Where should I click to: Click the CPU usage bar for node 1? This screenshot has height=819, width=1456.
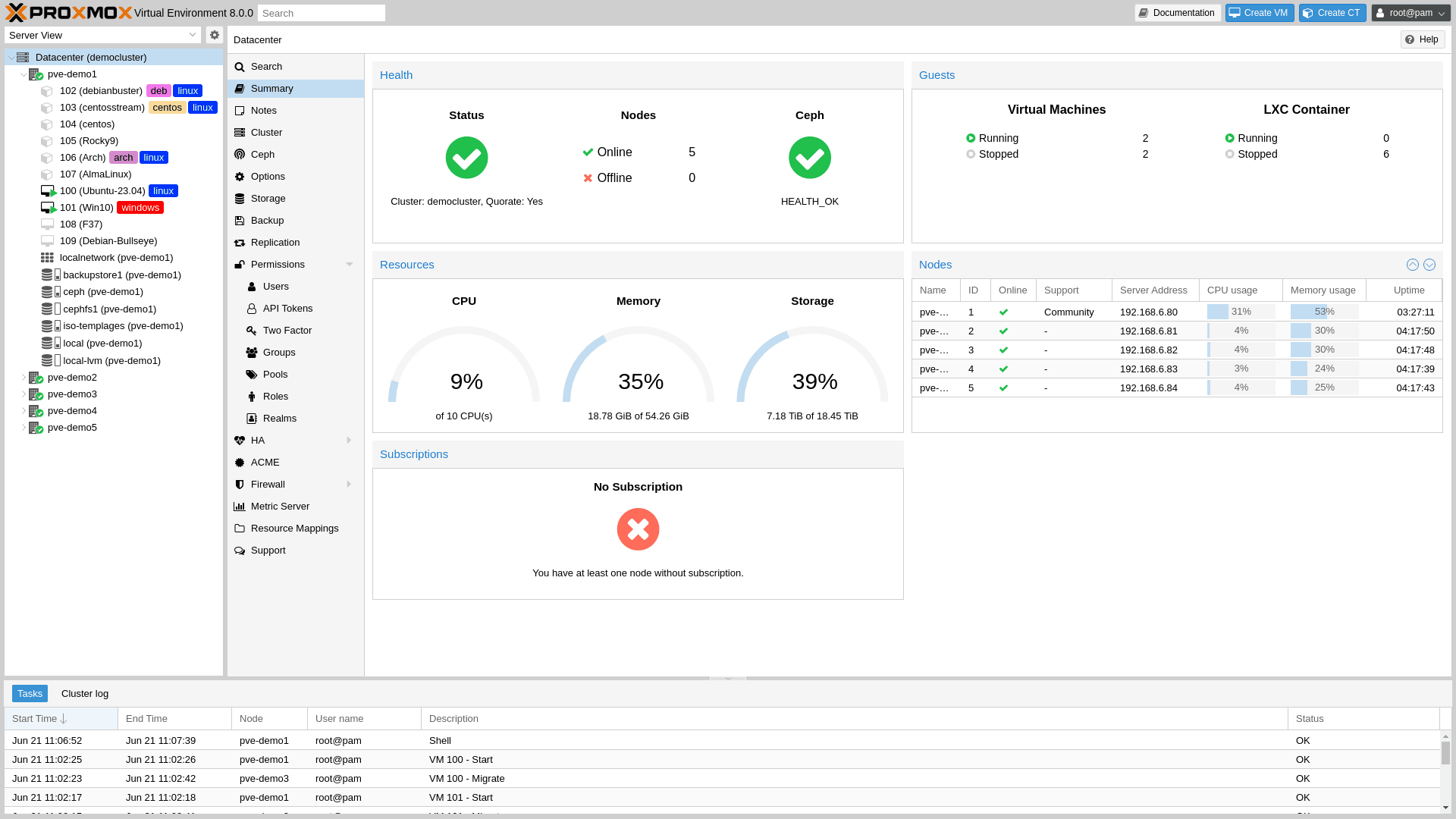pos(1241,312)
